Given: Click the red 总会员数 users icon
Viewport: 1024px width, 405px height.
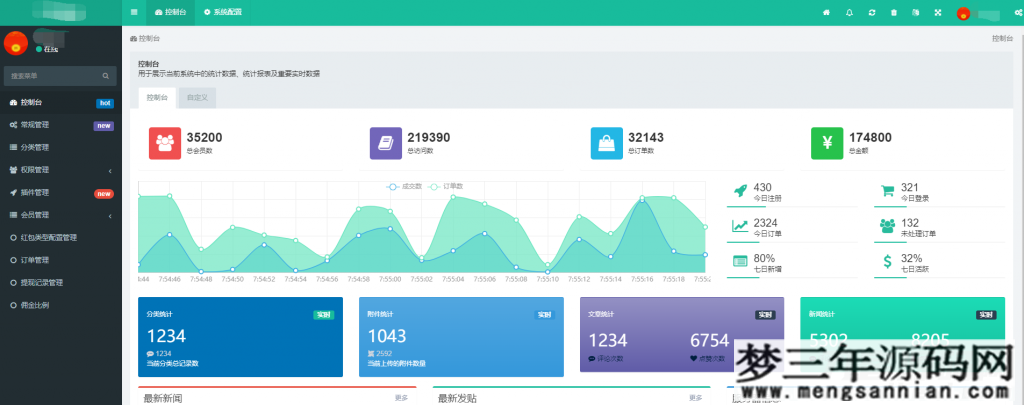Looking at the screenshot, I should [x=164, y=143].
